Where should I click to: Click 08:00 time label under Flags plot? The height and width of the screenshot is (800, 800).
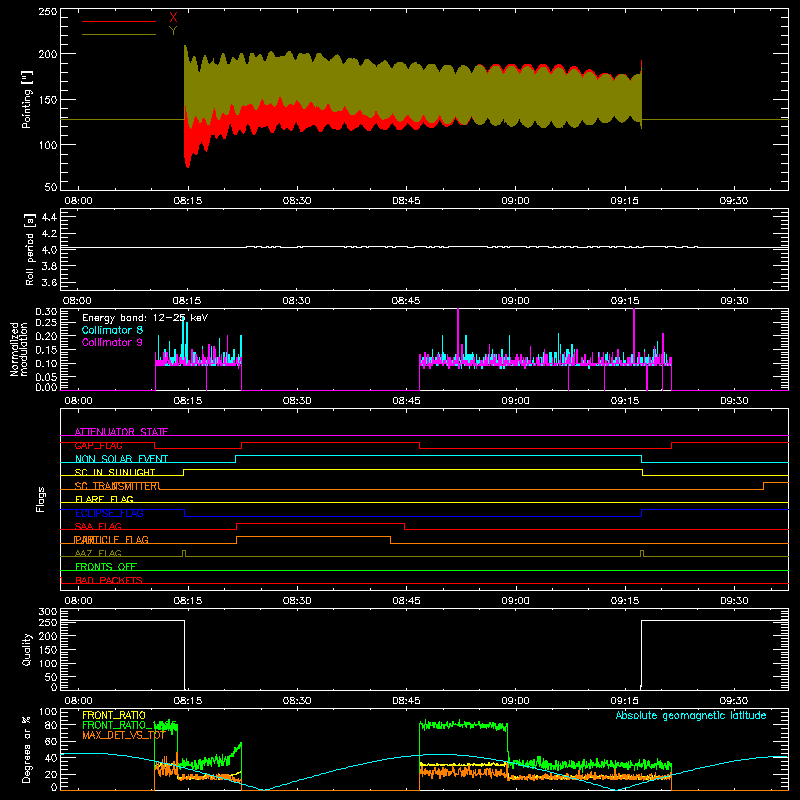coord(78,601)
